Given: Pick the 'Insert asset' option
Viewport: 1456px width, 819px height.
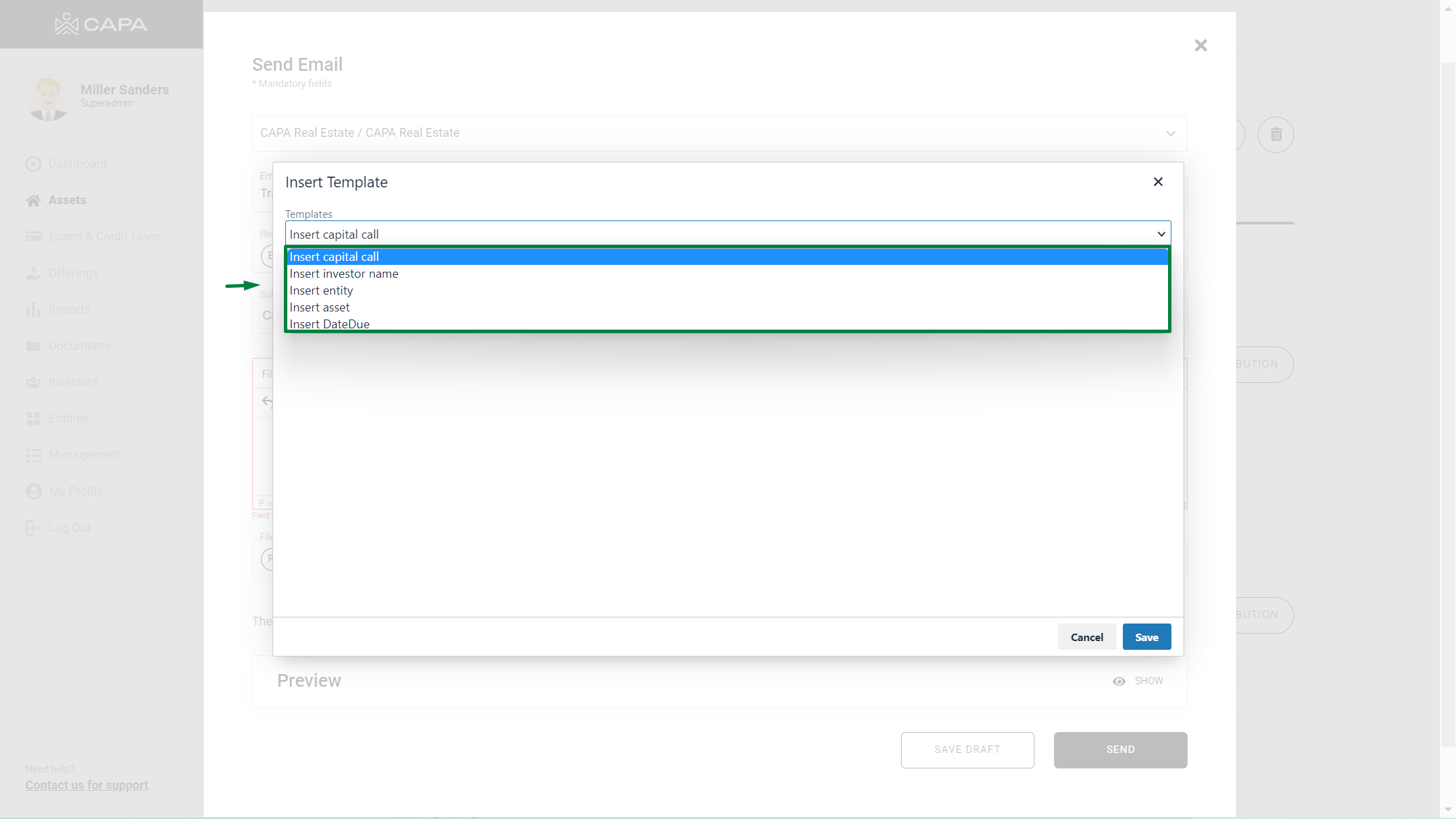Looking at the screenshot, I should click(320, 307).
